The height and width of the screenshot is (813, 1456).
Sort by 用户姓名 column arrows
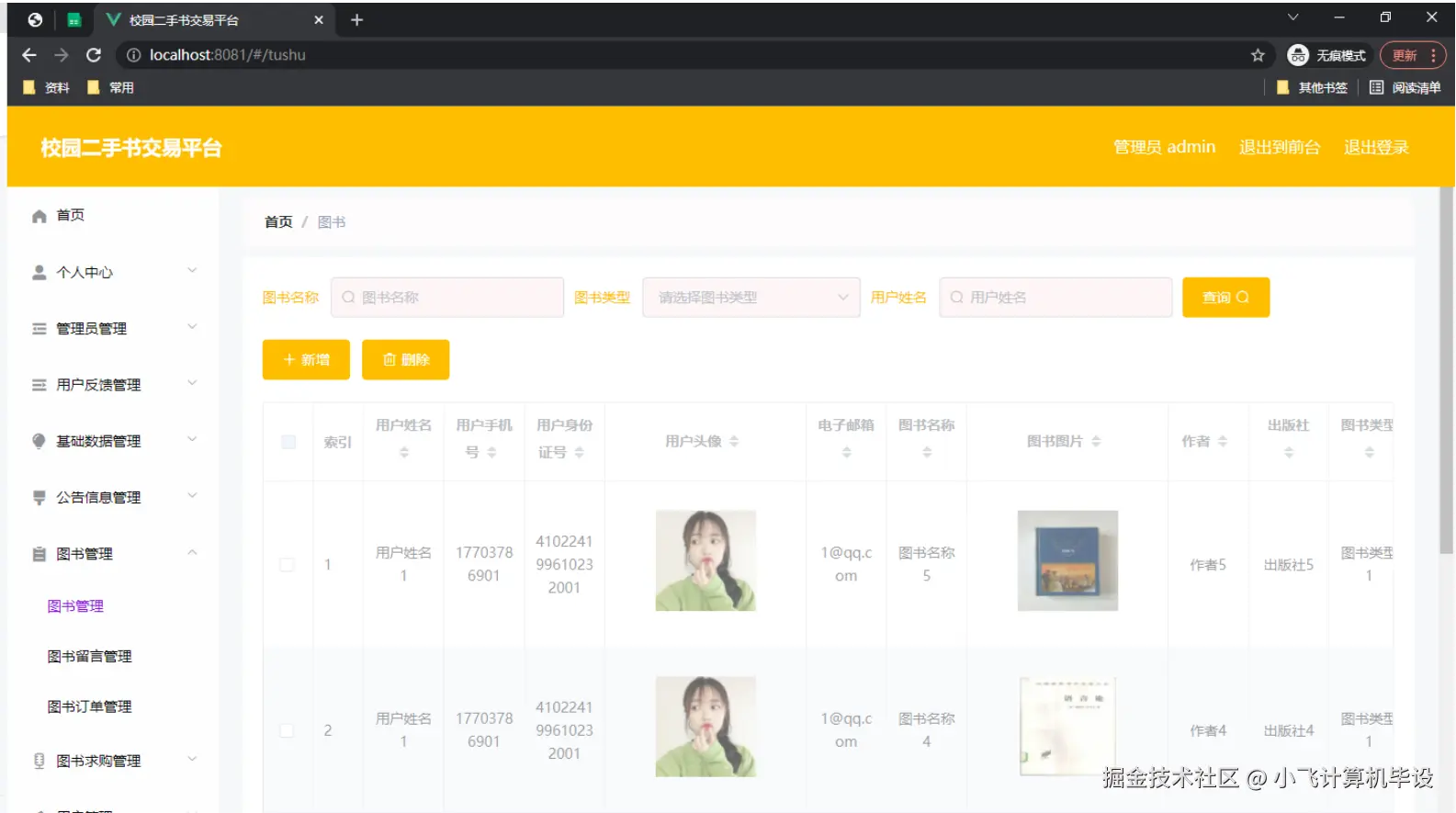point(403,452)
